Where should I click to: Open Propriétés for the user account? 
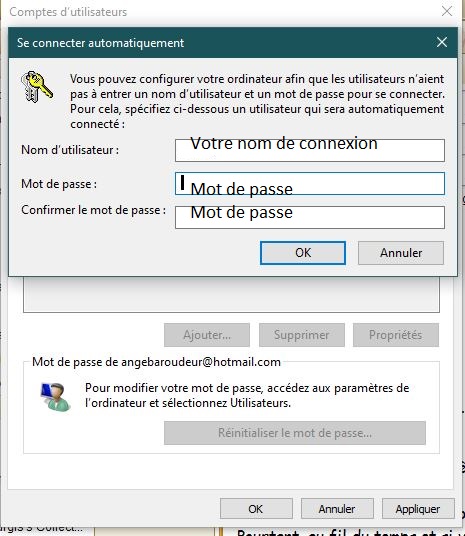point(396,335)
